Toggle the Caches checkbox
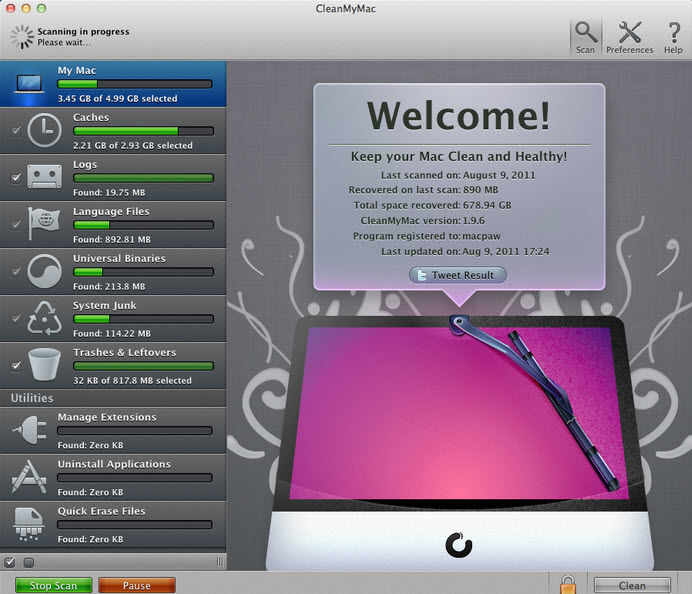 pos(16,131)
